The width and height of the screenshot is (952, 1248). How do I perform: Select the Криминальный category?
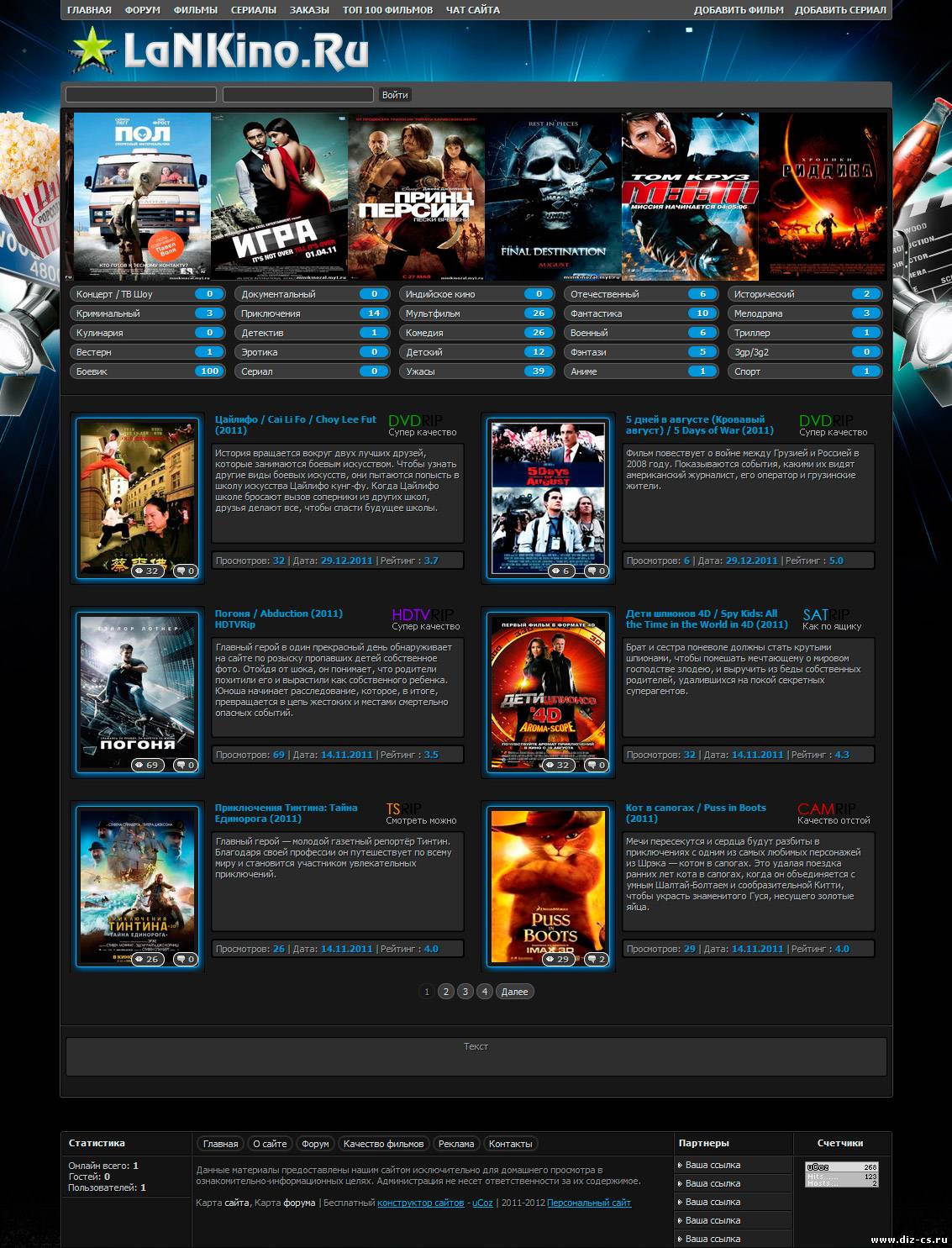click(147, 313)
